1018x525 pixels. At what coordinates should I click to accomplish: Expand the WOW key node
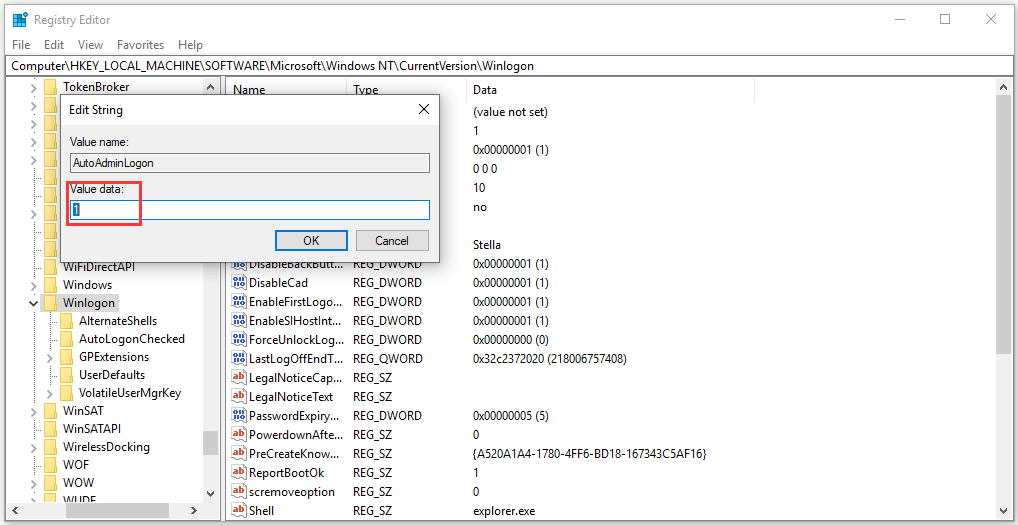tap(33, 483)
